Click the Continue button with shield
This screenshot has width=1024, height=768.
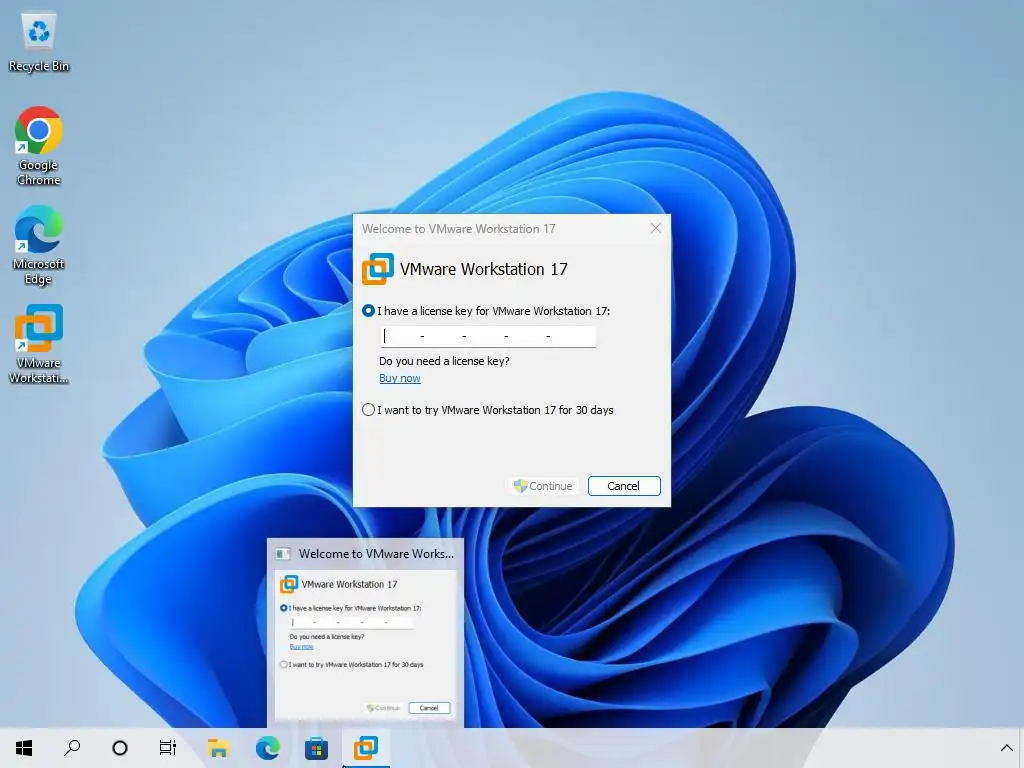click(x=543, y=486)
